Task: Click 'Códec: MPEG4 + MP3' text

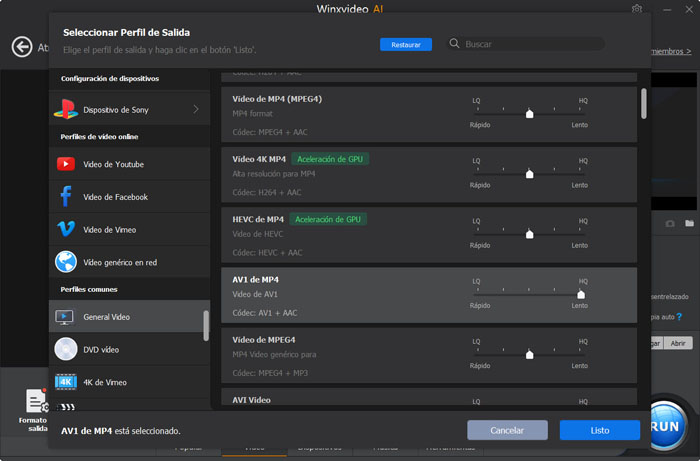Action: click(270, 373)
